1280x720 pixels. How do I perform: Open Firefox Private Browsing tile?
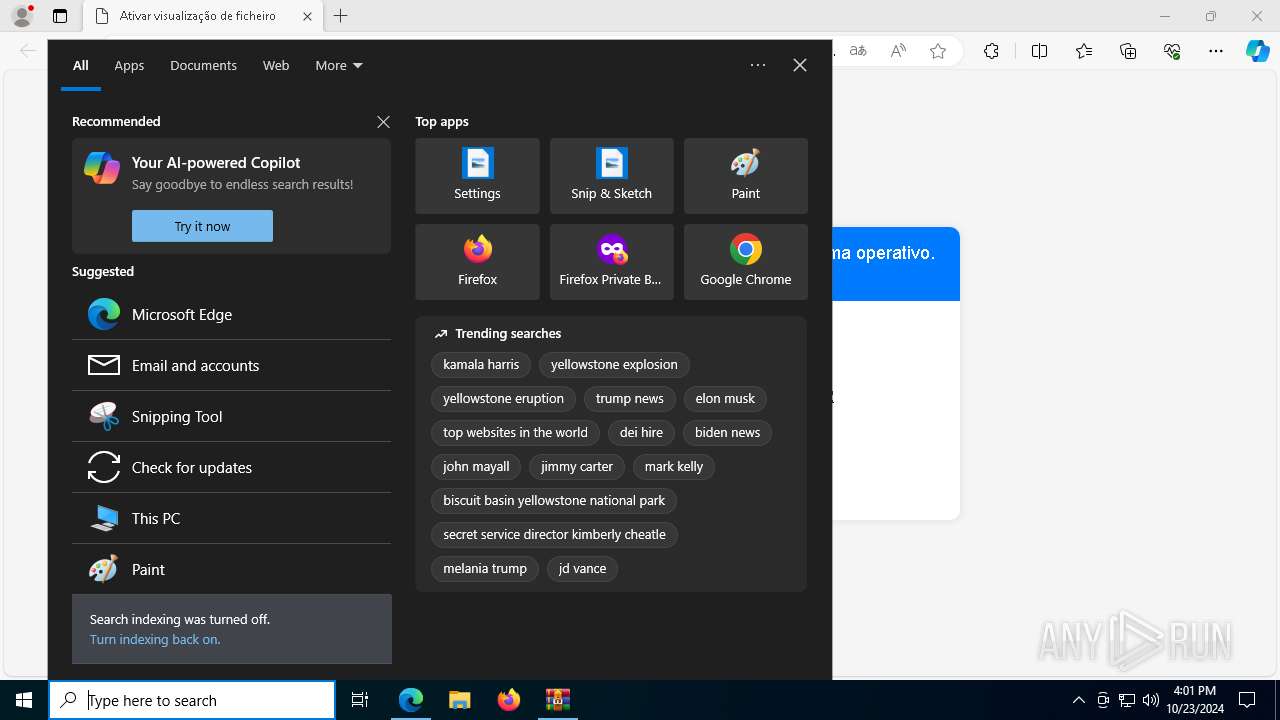tap(611, 262)
